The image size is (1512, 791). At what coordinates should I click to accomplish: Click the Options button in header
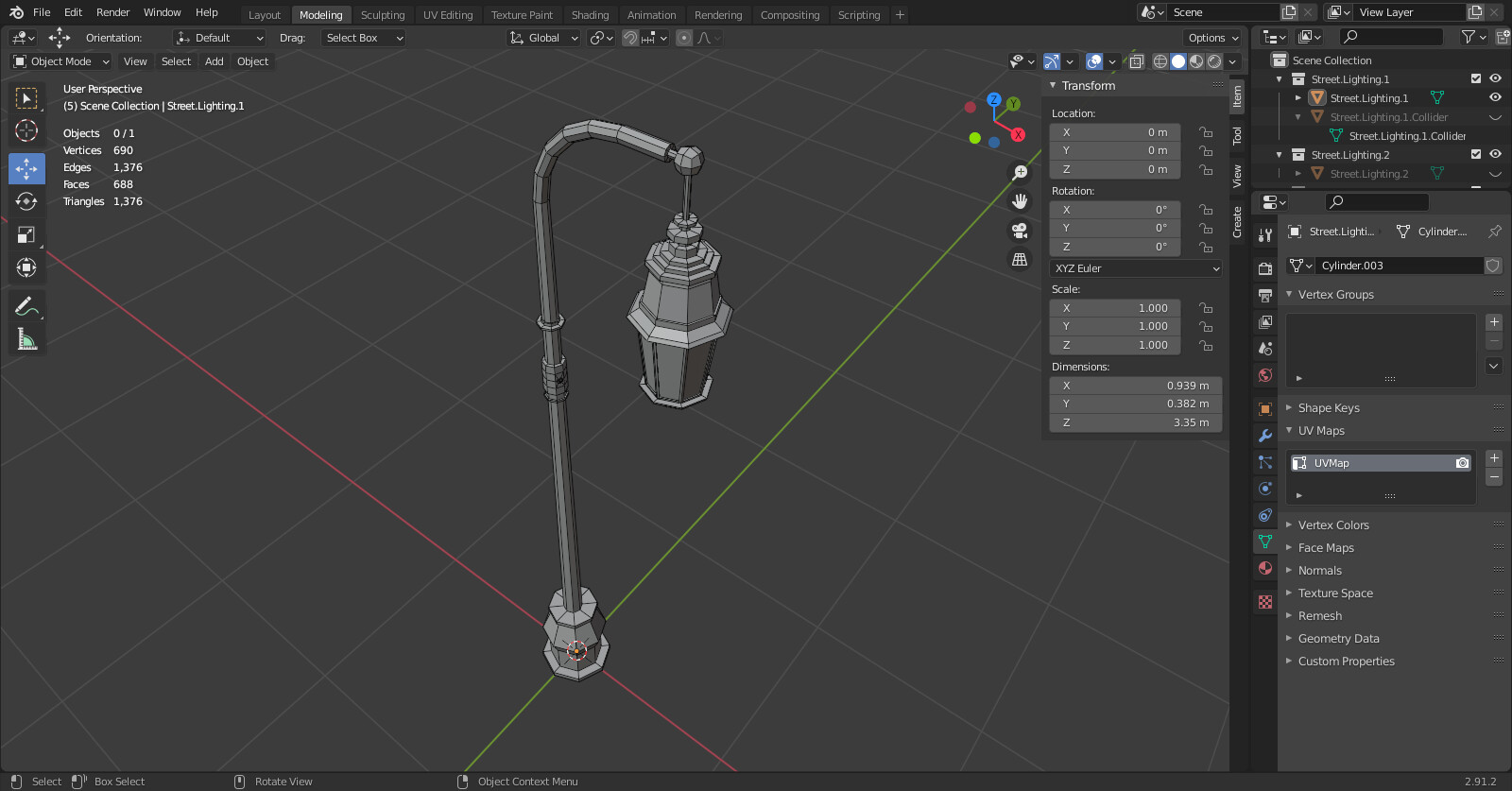click(1211, 38)
